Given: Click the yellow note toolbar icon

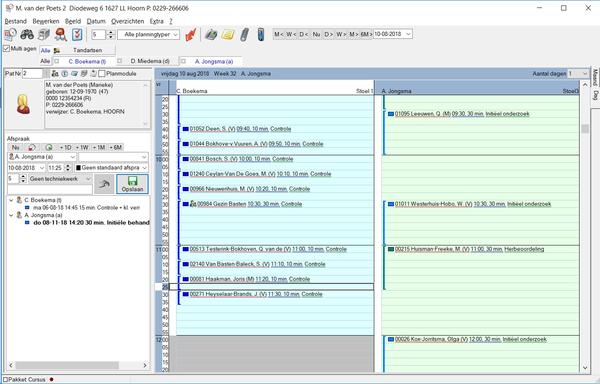Looking at the screenshot, I should (228, 34).
